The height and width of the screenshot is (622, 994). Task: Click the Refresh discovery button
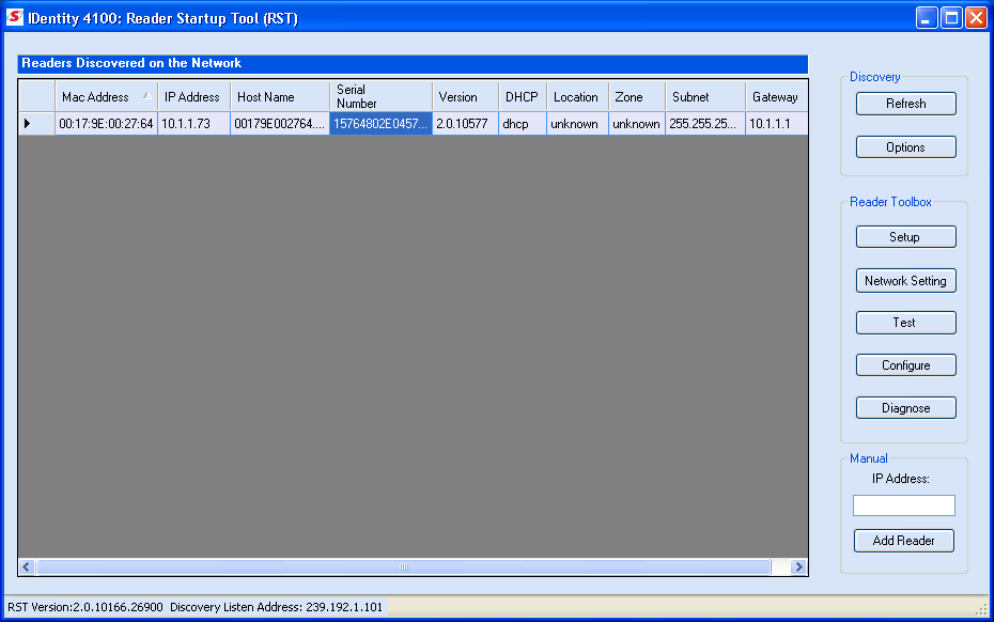(x=905, y=103)
